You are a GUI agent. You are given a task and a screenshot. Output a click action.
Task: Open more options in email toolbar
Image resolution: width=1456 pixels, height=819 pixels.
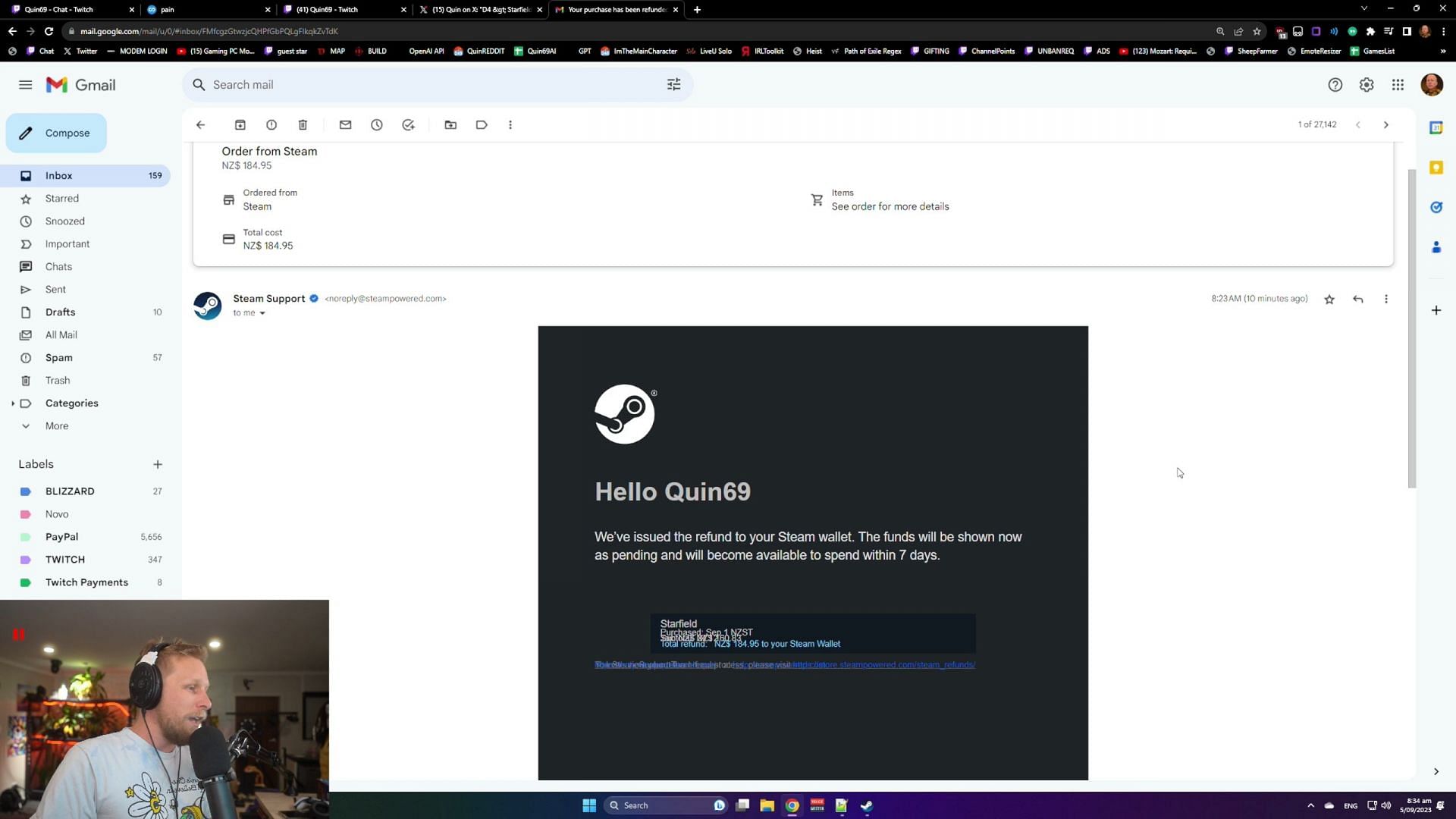click(510, 125)
